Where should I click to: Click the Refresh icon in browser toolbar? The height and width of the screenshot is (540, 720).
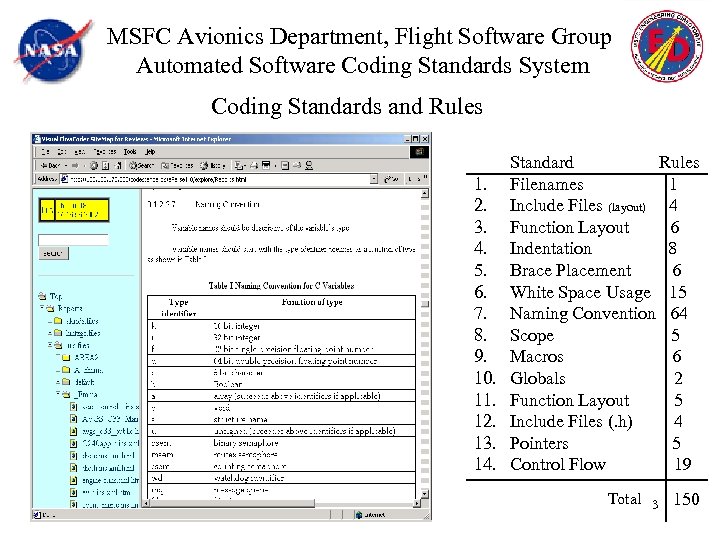click(x=106, y=165)
